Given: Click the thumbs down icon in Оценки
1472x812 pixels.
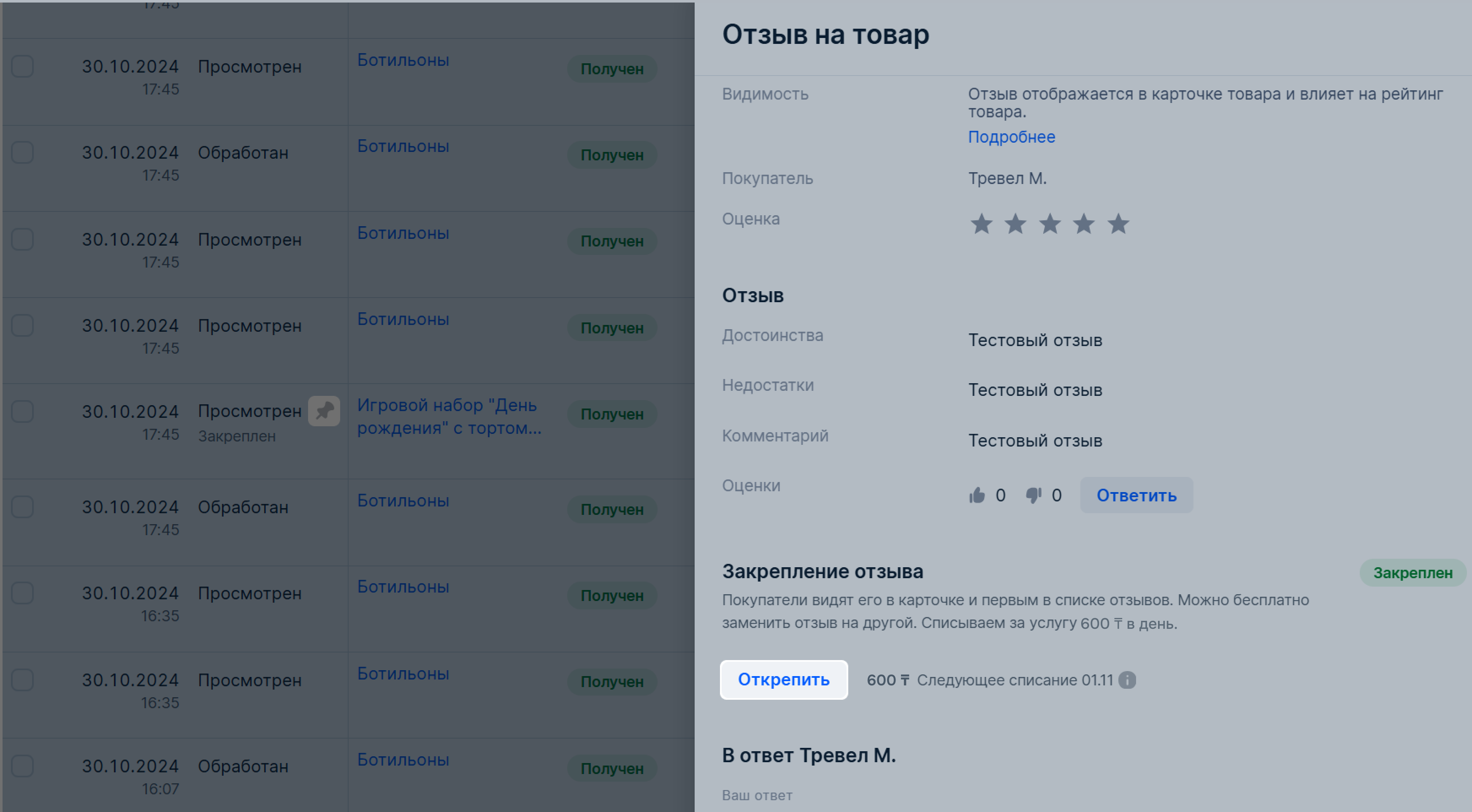Looking at the screenshot, I should 1034,495.
